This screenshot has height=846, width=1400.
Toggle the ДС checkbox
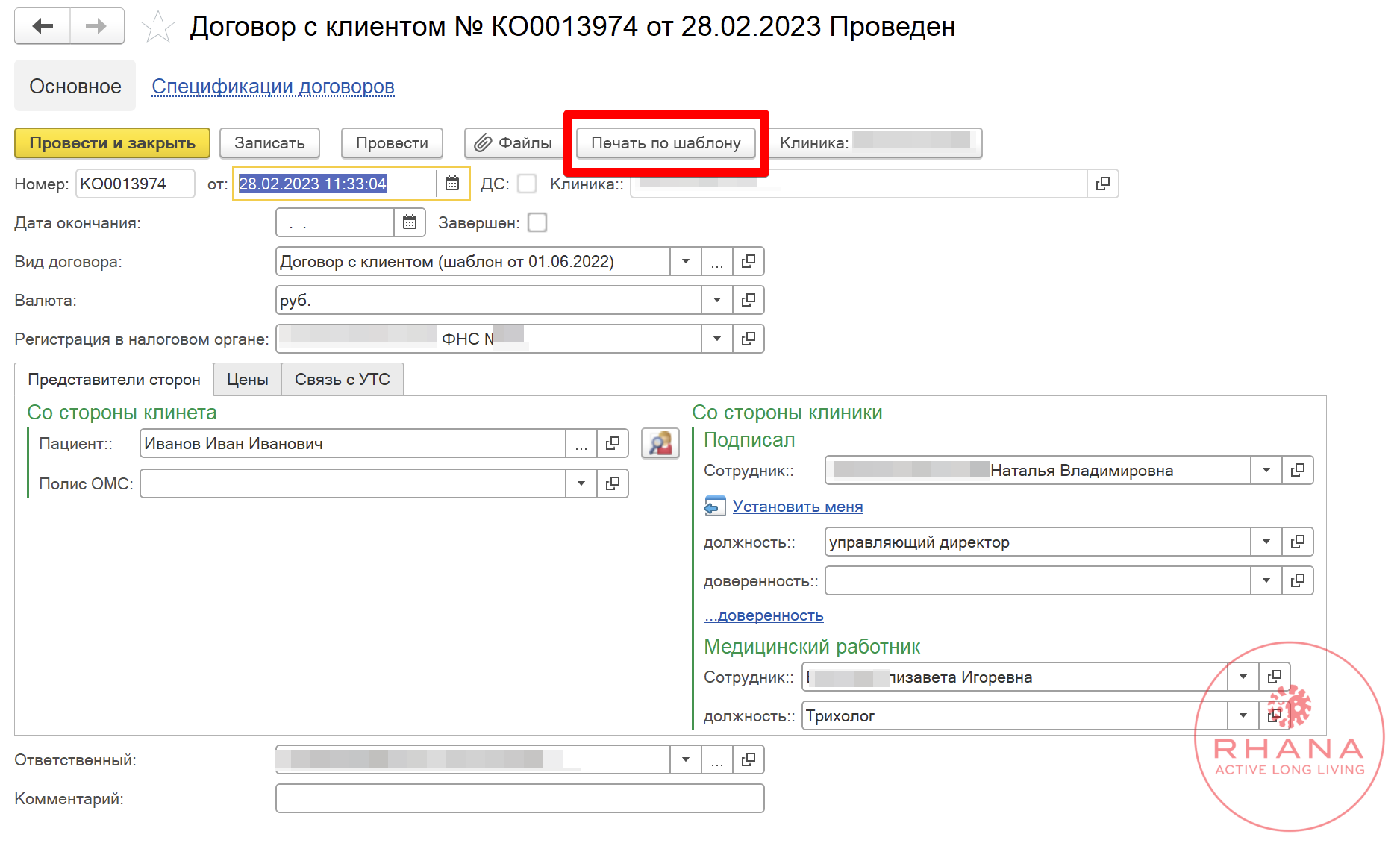click(527, 184)
